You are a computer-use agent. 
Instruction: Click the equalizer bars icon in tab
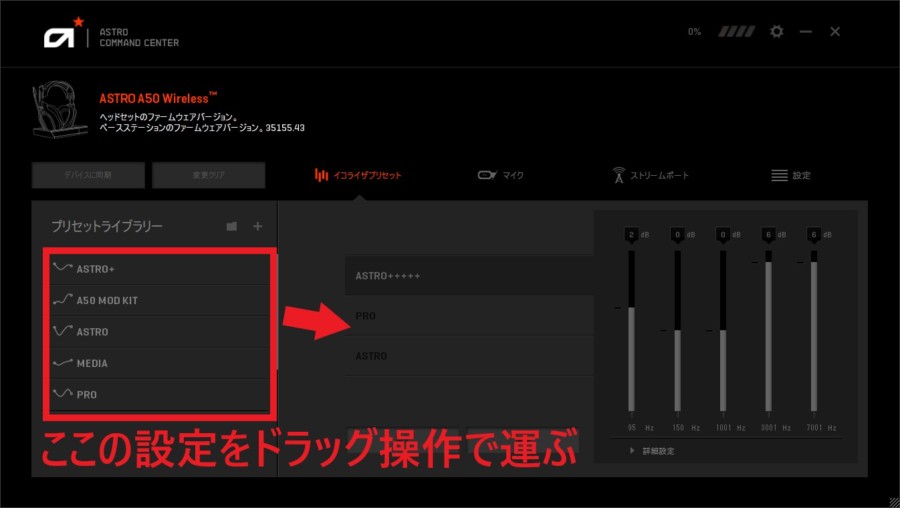coord(321,175)
